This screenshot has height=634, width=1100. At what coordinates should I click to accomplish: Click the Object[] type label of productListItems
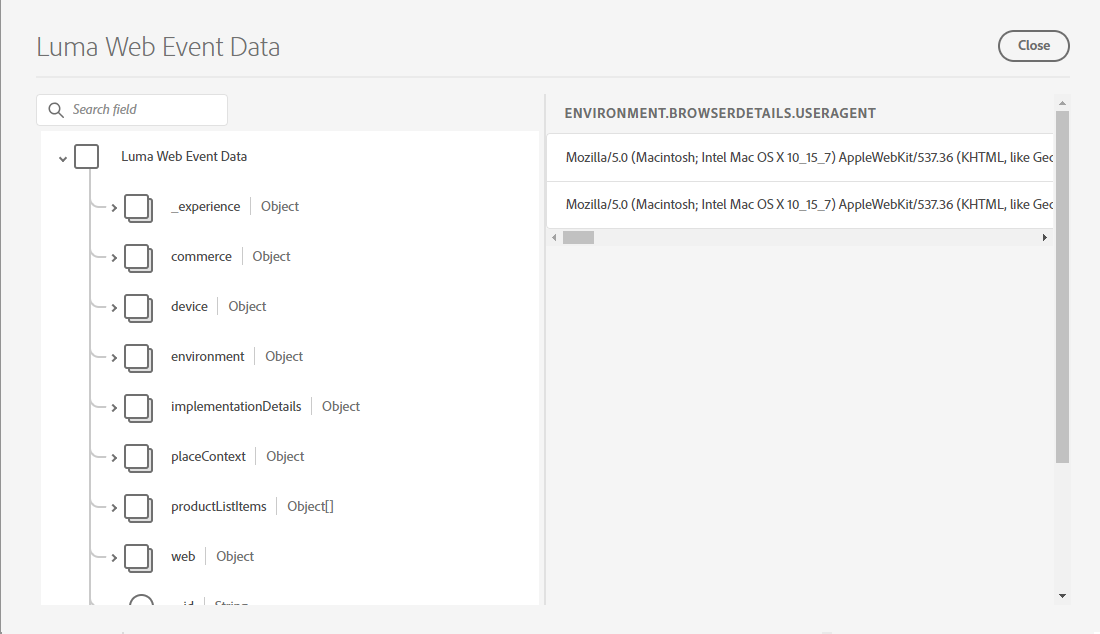click(x=310, y=506)
